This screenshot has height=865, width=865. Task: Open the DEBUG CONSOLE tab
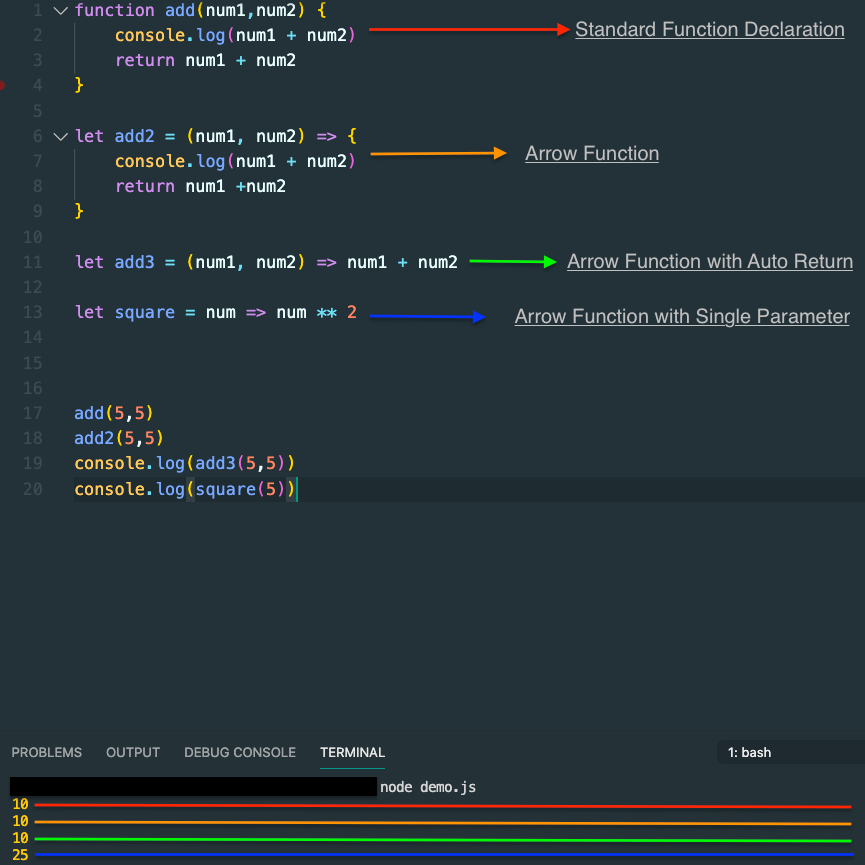point(240,752)
